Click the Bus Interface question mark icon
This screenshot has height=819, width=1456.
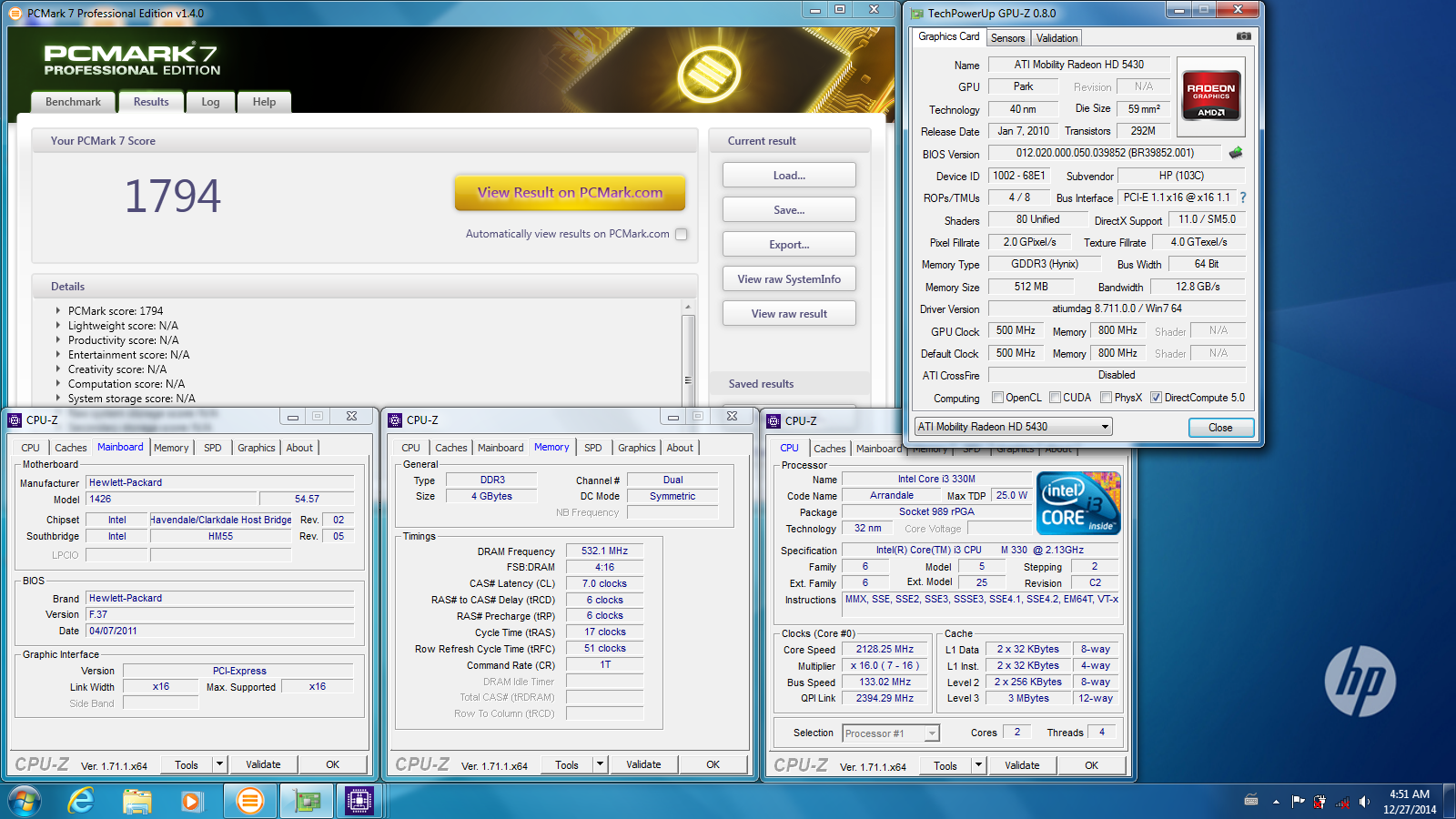coord(1243,197)
